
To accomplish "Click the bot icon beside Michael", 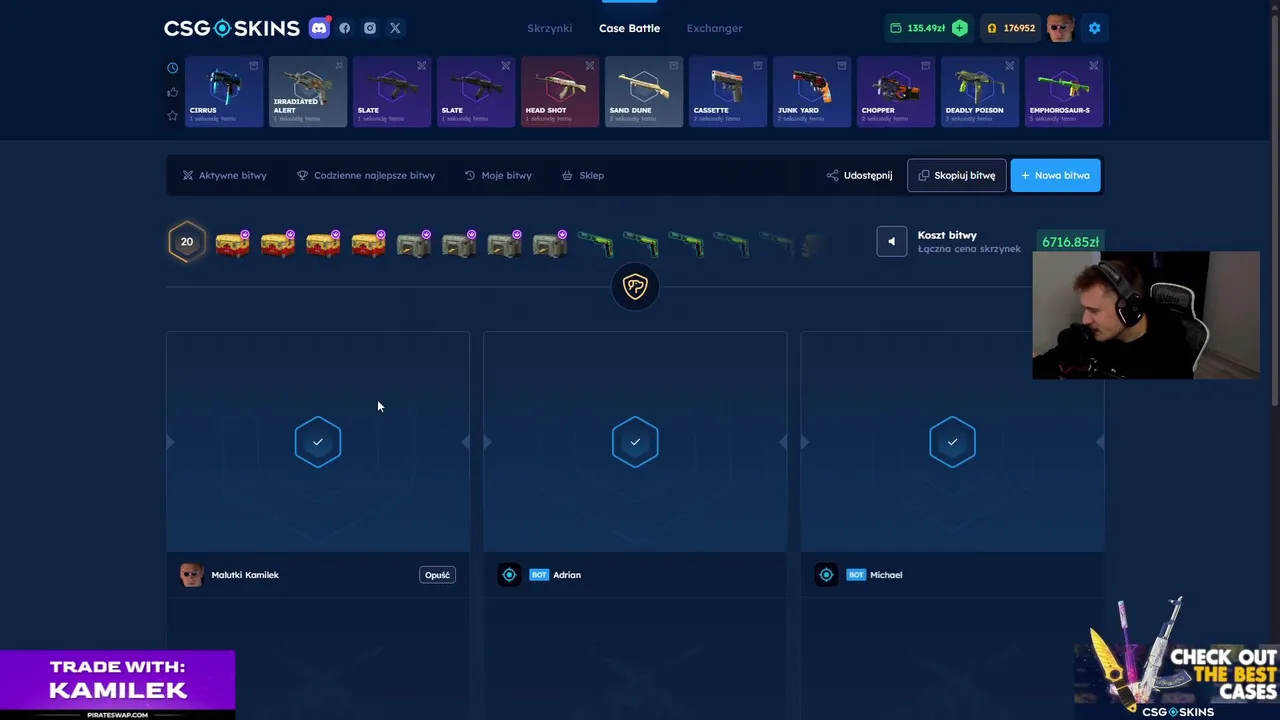I will pos(826,575).
